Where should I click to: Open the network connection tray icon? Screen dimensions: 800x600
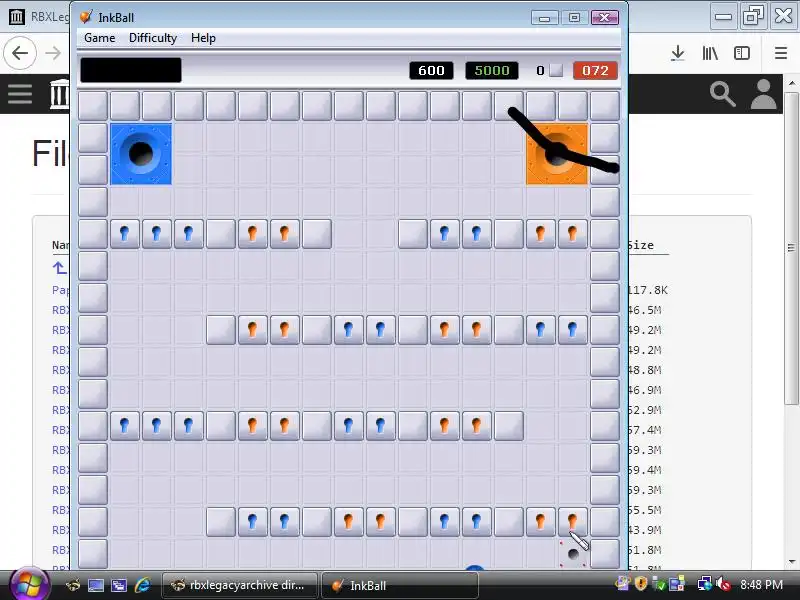click(704, 583)
